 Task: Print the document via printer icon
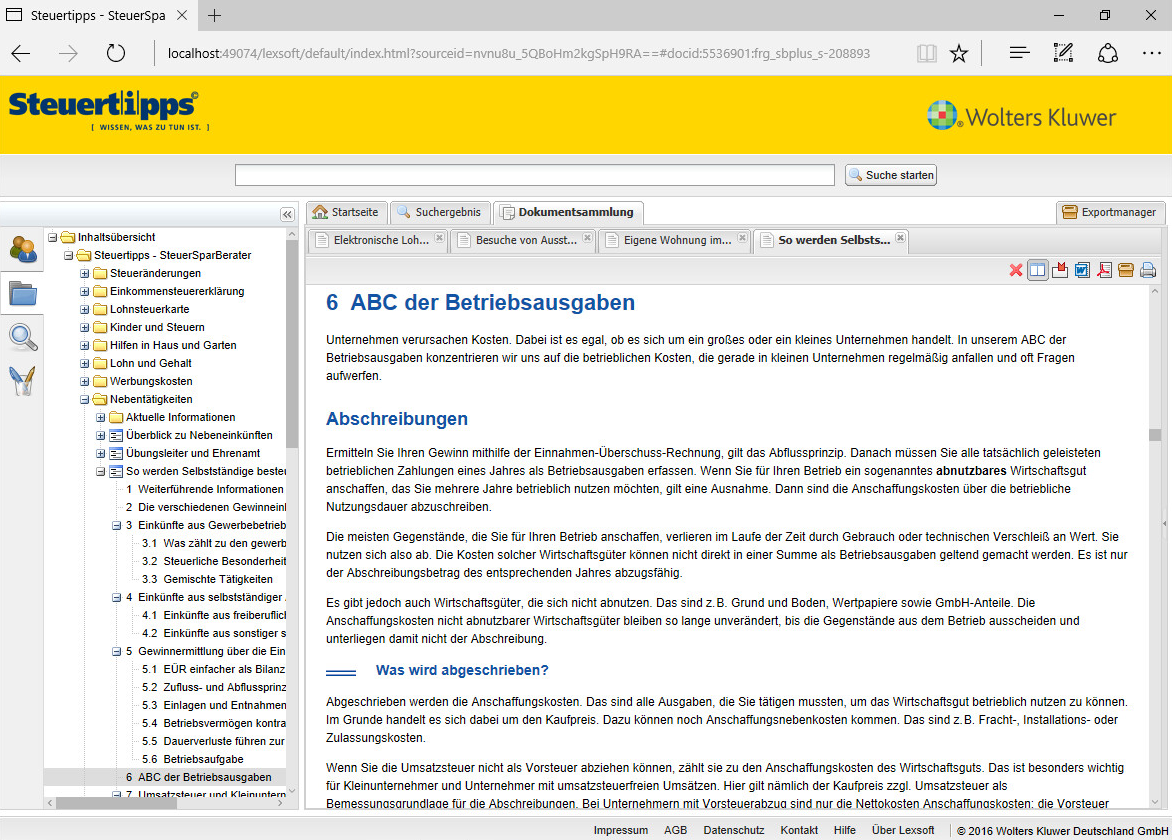tap(1148, 270)
